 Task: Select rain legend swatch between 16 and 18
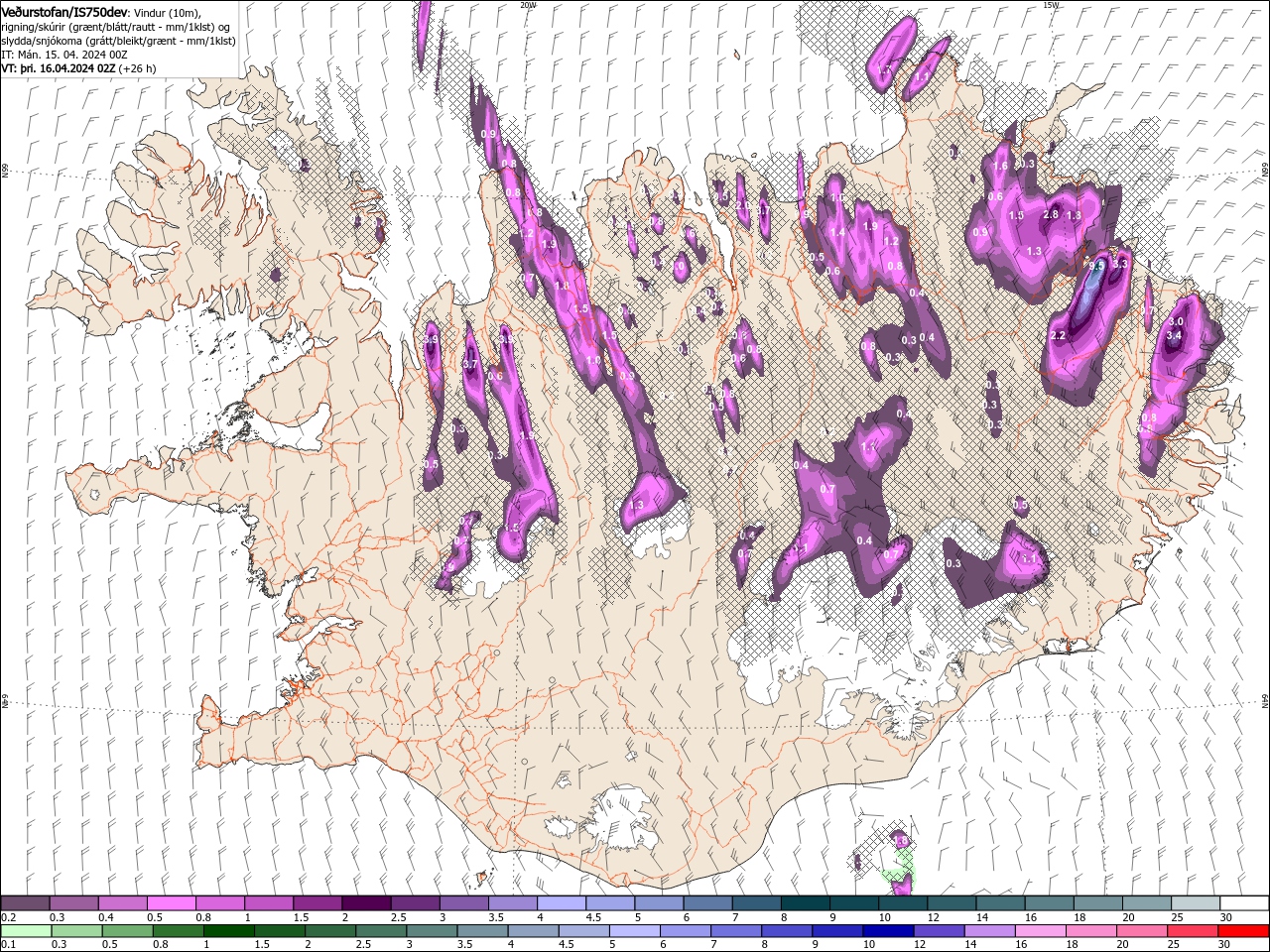(1044, 931)
